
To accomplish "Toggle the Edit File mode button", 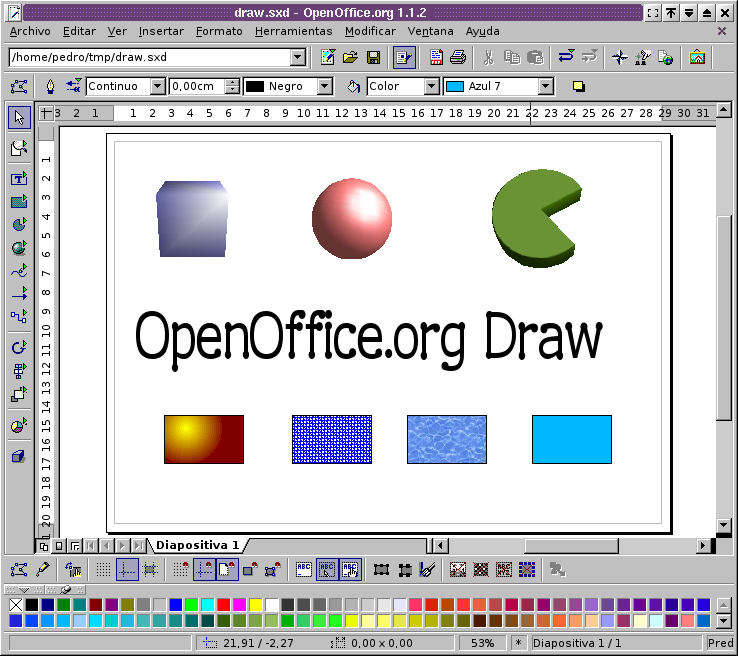I will coord(403,57).
